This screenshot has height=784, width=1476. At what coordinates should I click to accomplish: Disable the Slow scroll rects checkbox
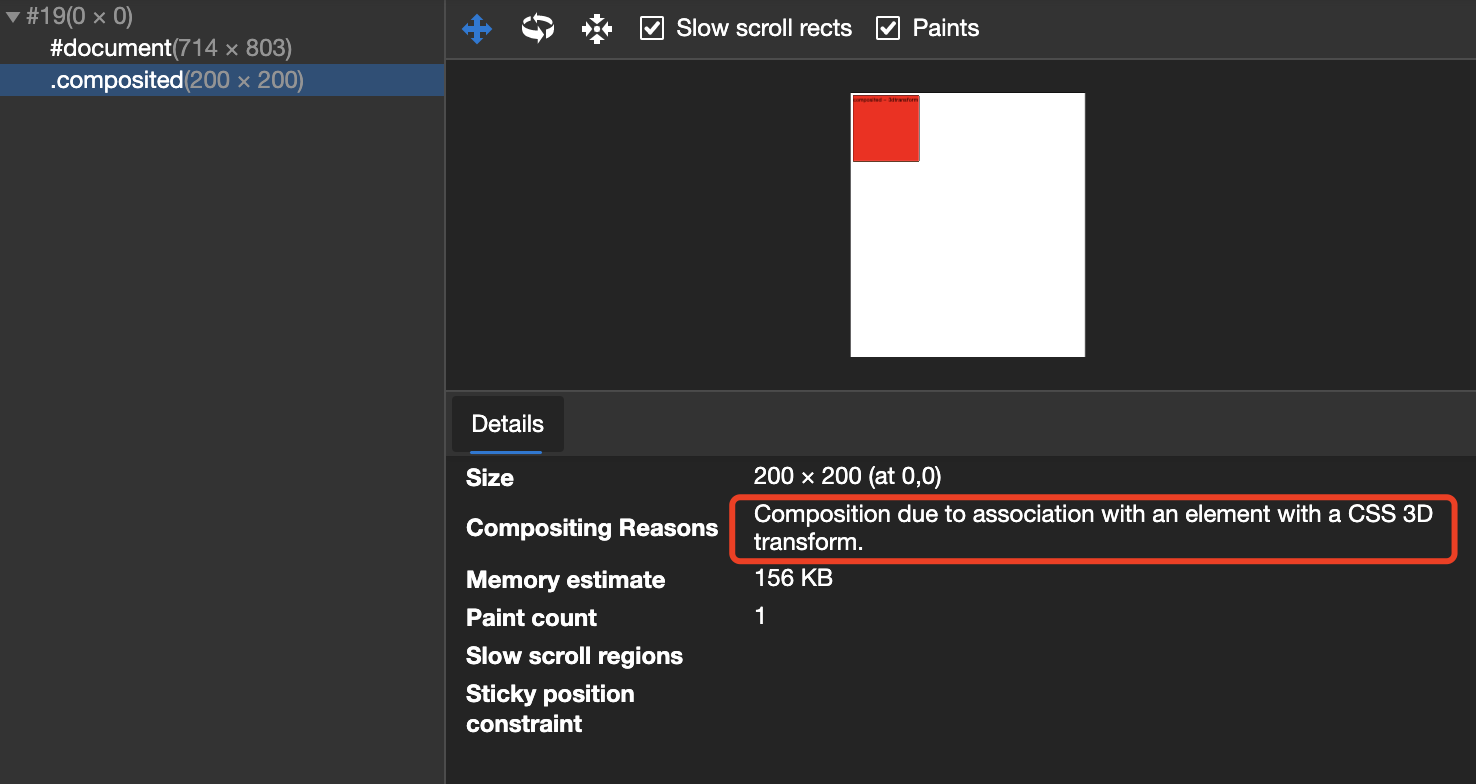(x=652, y=28)
